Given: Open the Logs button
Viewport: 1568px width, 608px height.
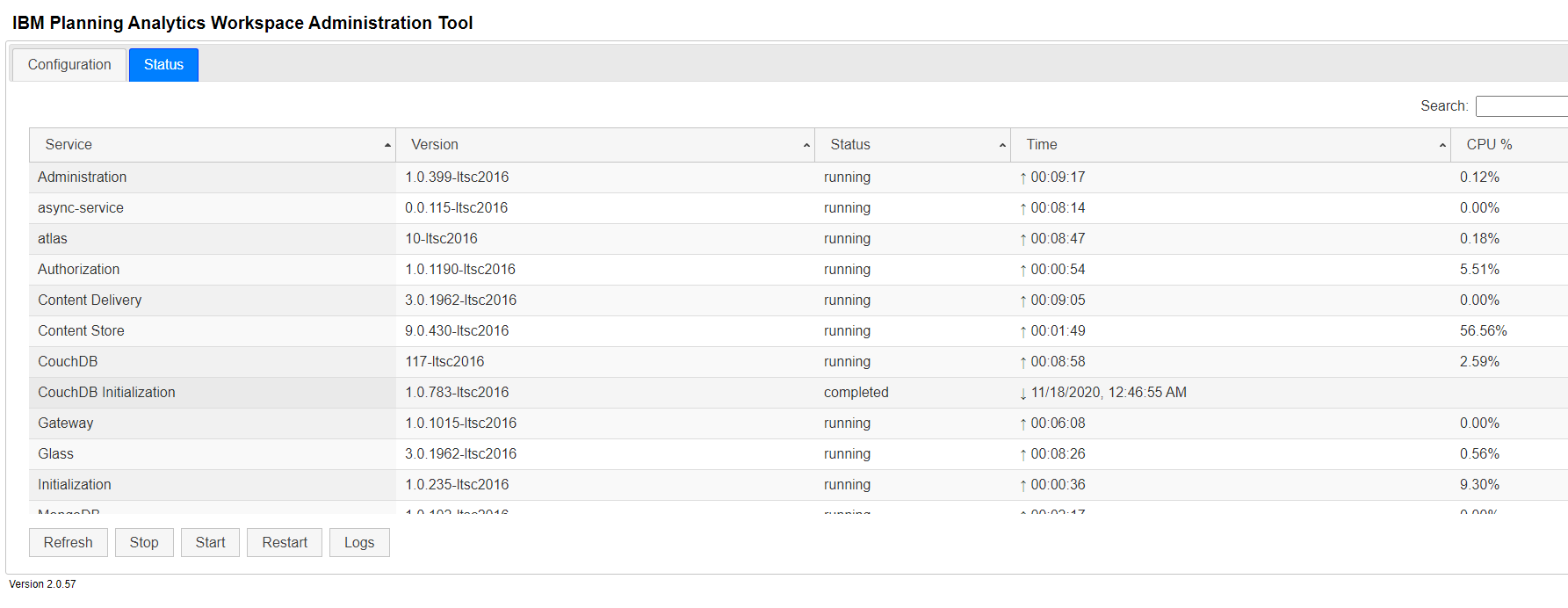Looking at the screenshot, I should [x=359, y=543].
